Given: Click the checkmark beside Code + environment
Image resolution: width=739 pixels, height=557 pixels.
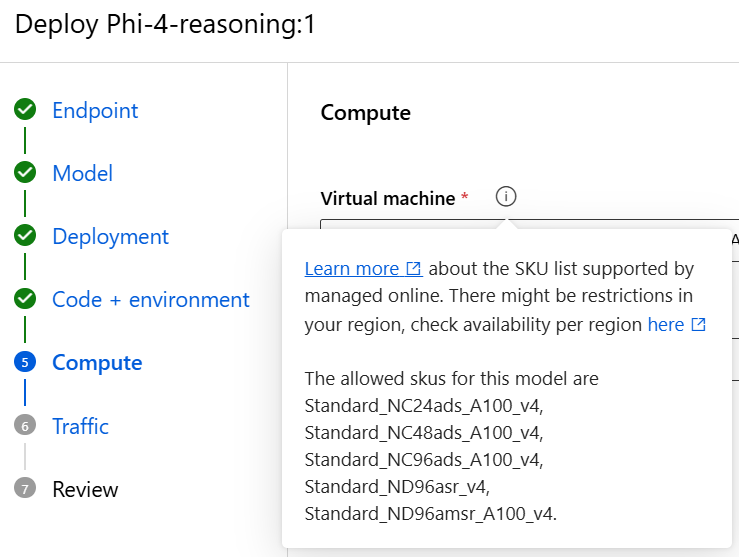Looking at the screenshot, I should [x=25, y=298].
